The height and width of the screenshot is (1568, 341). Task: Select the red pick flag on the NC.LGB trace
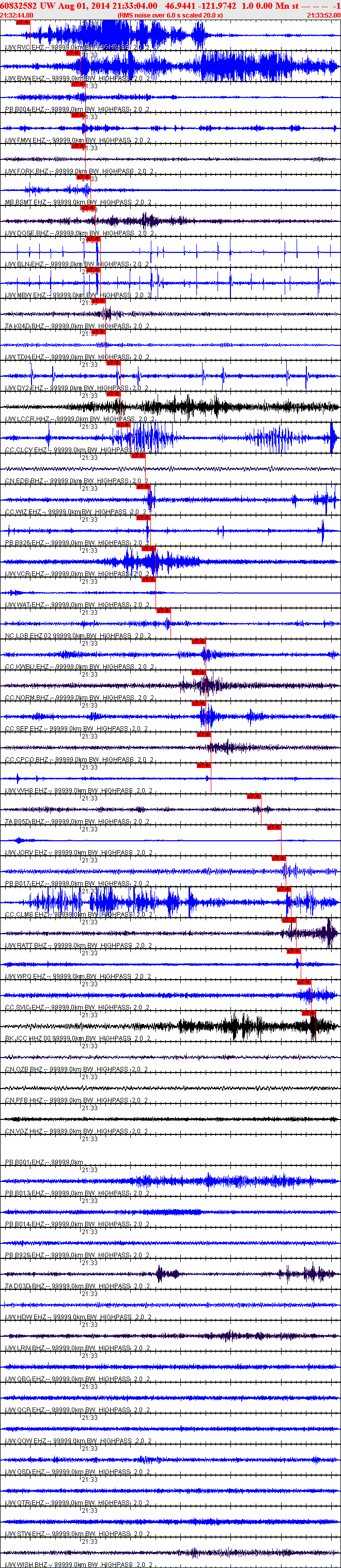[x=164, y=611]
